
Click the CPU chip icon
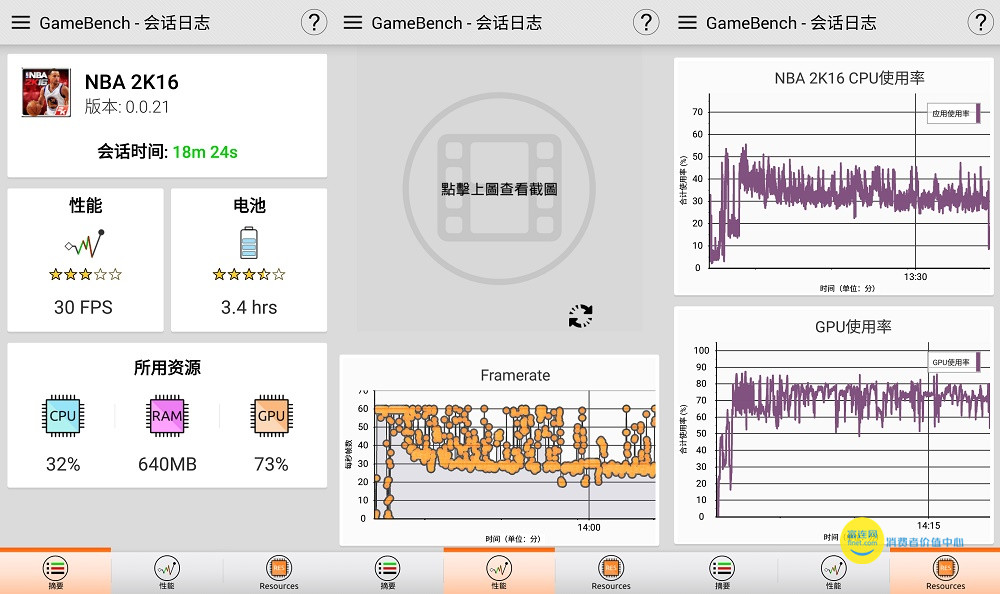click(x=62, y=416)
